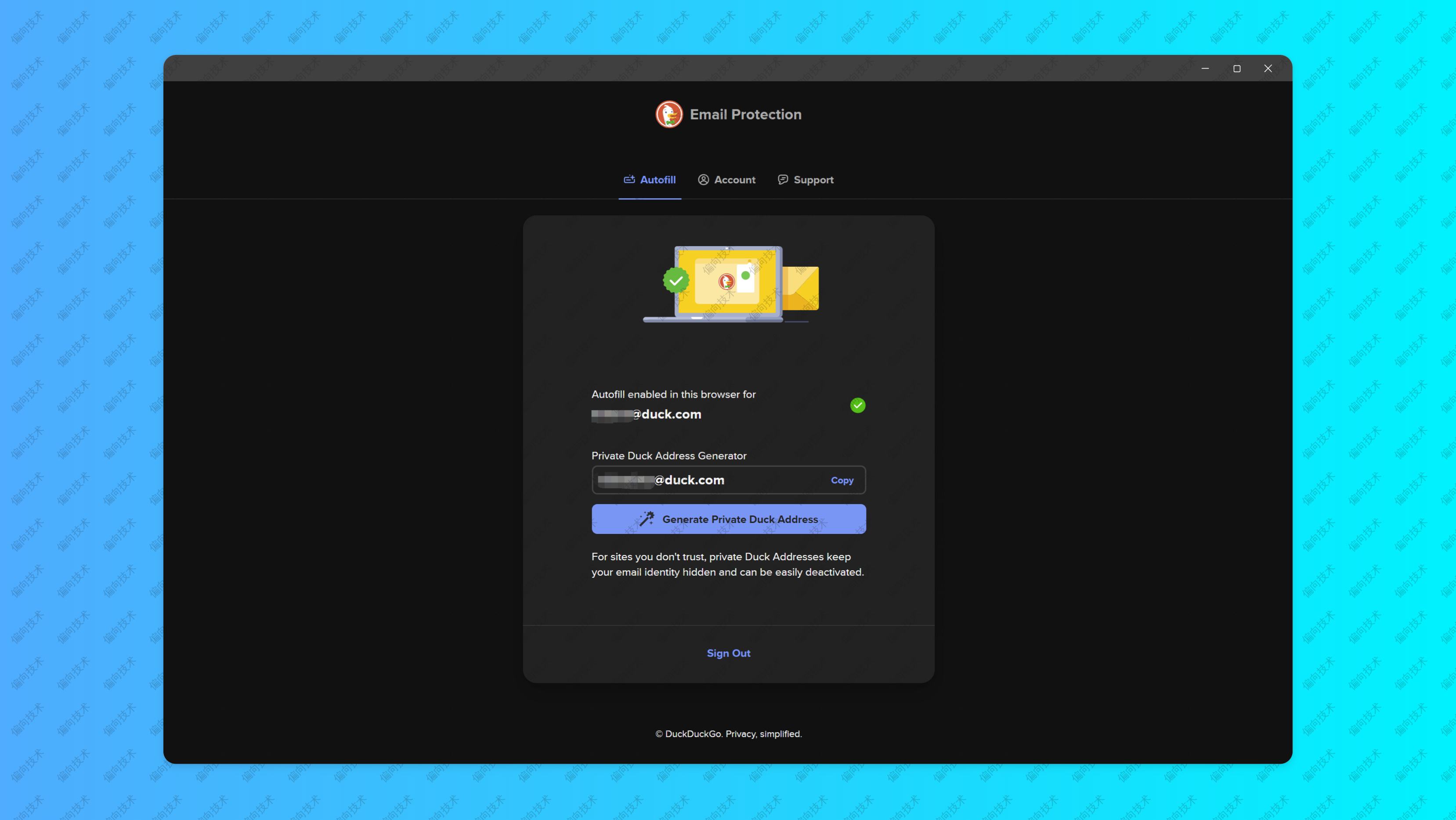
Task: Click the laptop and envelope illustration
Action: 731,284
